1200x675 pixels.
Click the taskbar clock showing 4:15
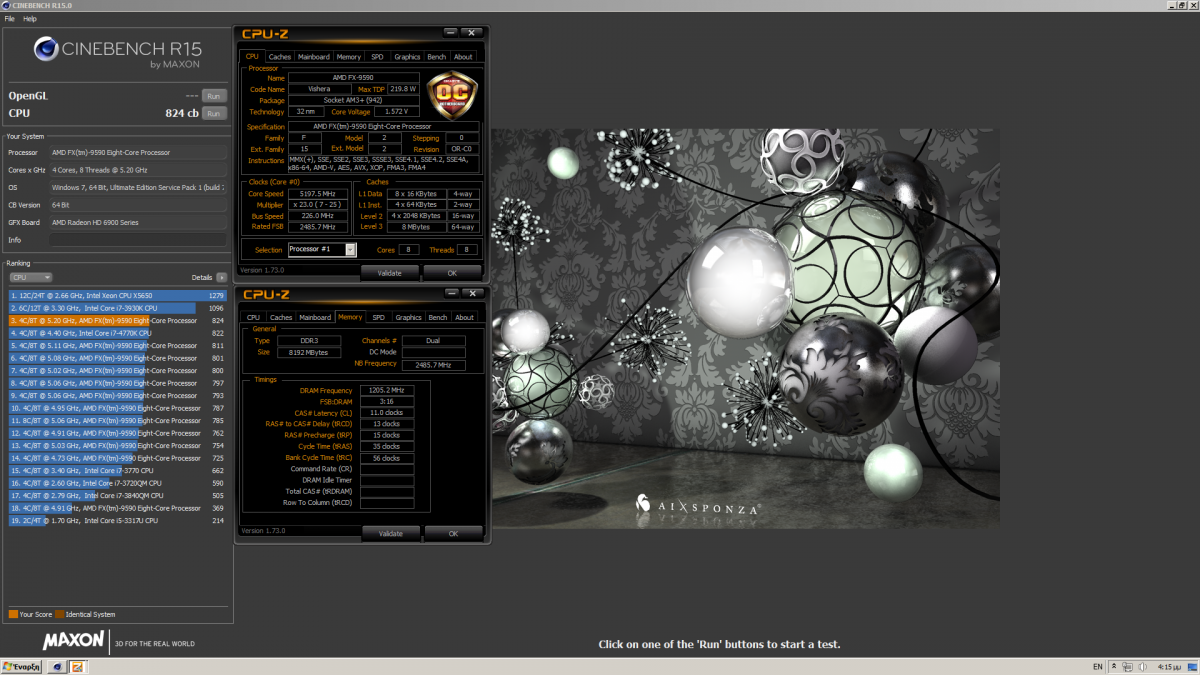[x=1170, y=667]
